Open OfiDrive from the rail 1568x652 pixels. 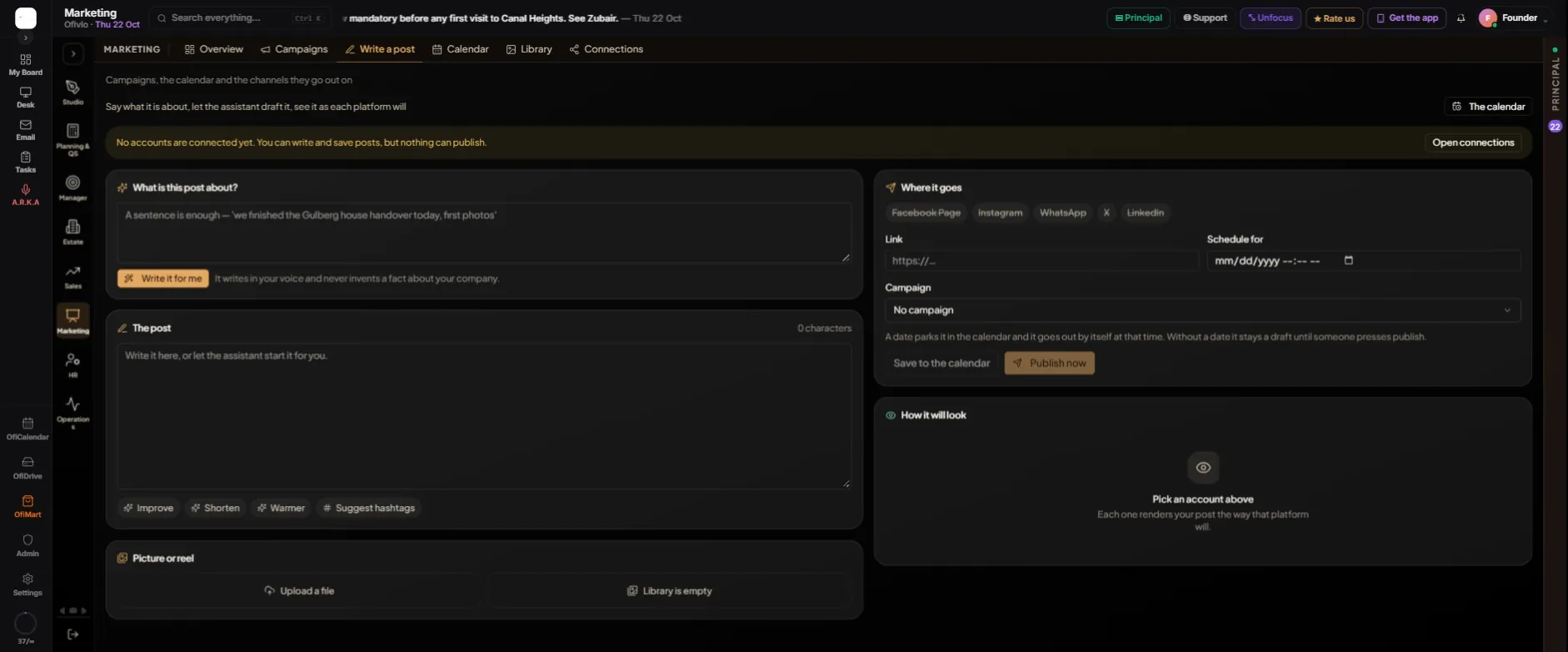(27, 468)
